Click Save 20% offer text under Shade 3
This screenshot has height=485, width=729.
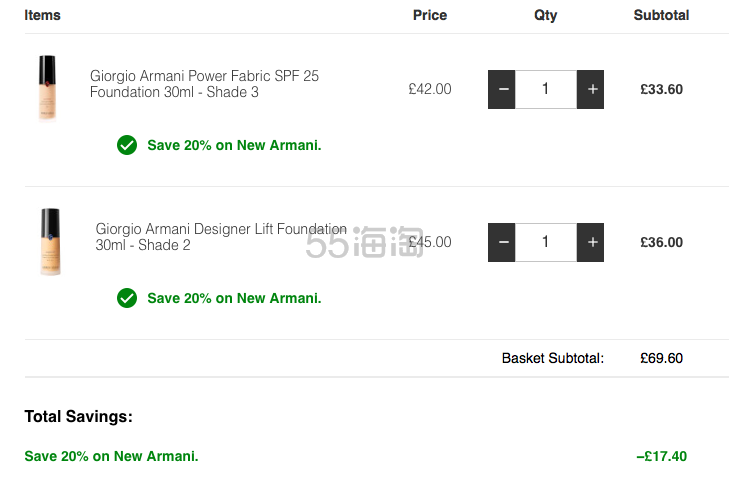tap(234, 145)
